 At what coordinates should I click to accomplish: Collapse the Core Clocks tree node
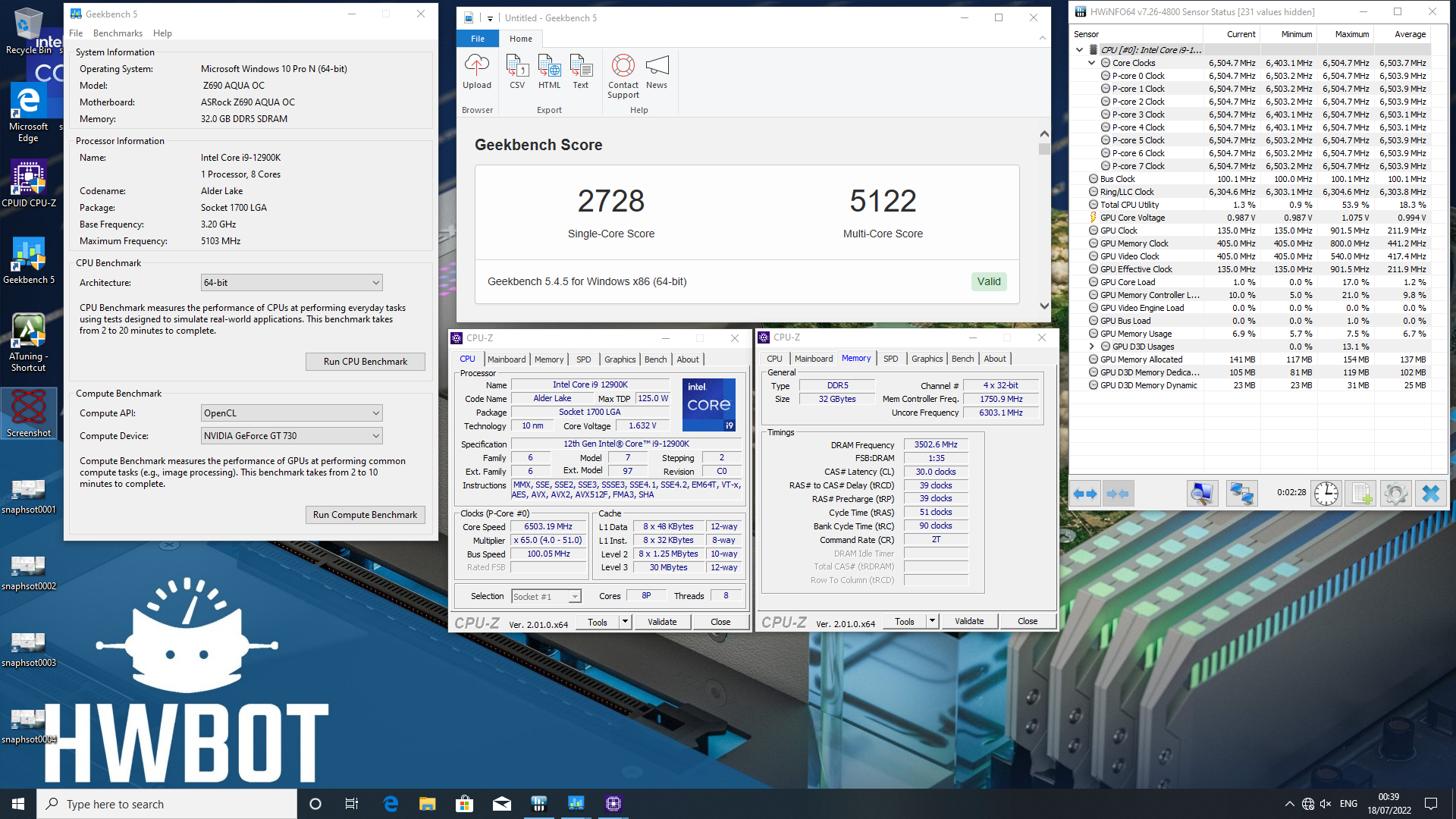pos(1092,63)
